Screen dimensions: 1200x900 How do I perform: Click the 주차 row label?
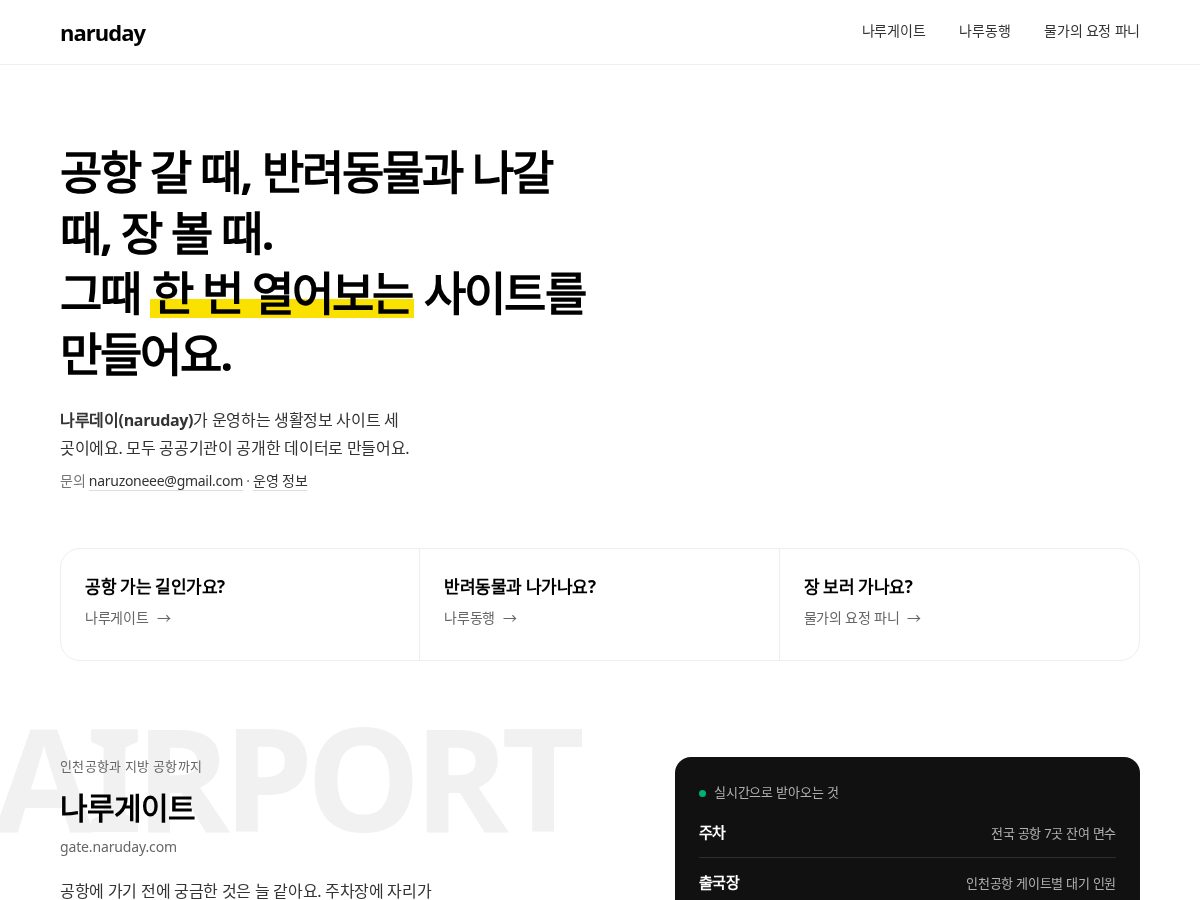[712, 832]
